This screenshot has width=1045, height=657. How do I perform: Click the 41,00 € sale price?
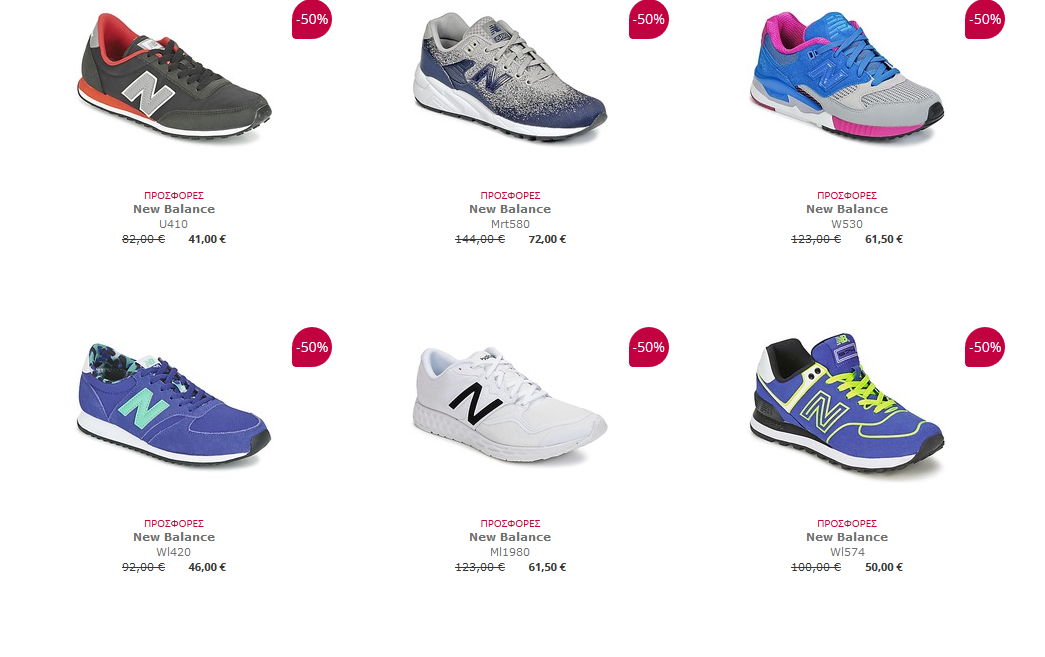pos(207,239)
